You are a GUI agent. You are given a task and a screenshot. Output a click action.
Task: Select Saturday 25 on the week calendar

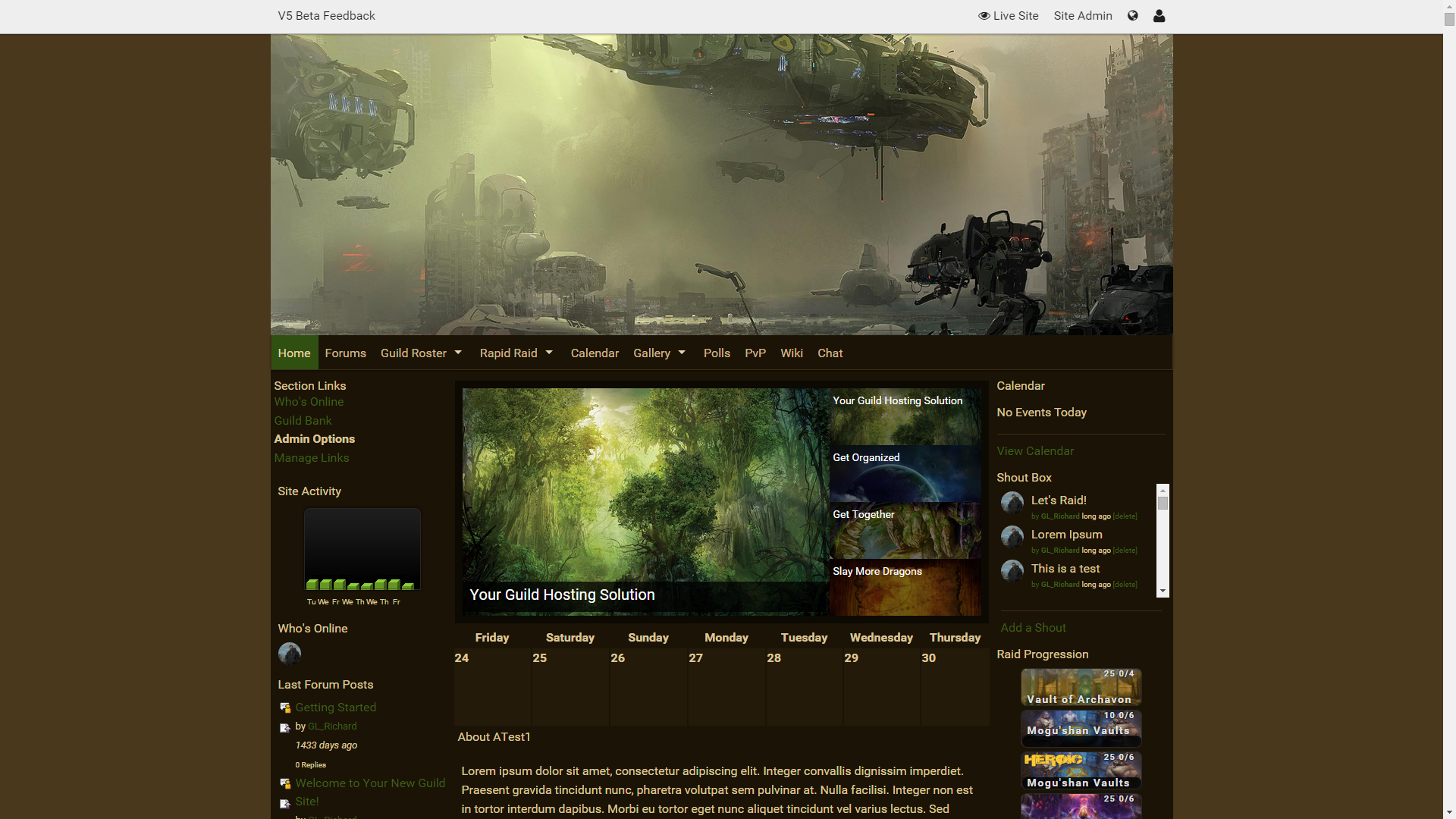tap(570, 686)
